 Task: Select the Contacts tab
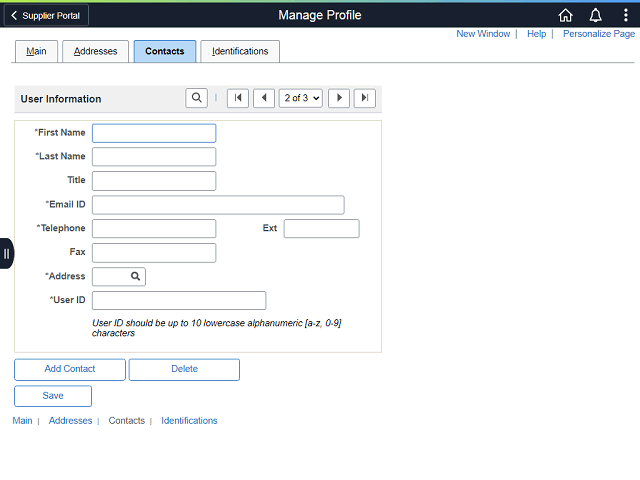[x=165, y=51]
